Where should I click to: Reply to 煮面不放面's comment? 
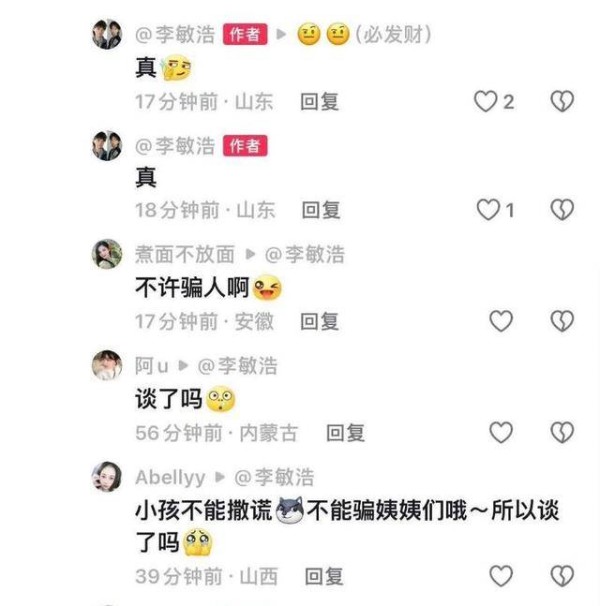point(320,322)
